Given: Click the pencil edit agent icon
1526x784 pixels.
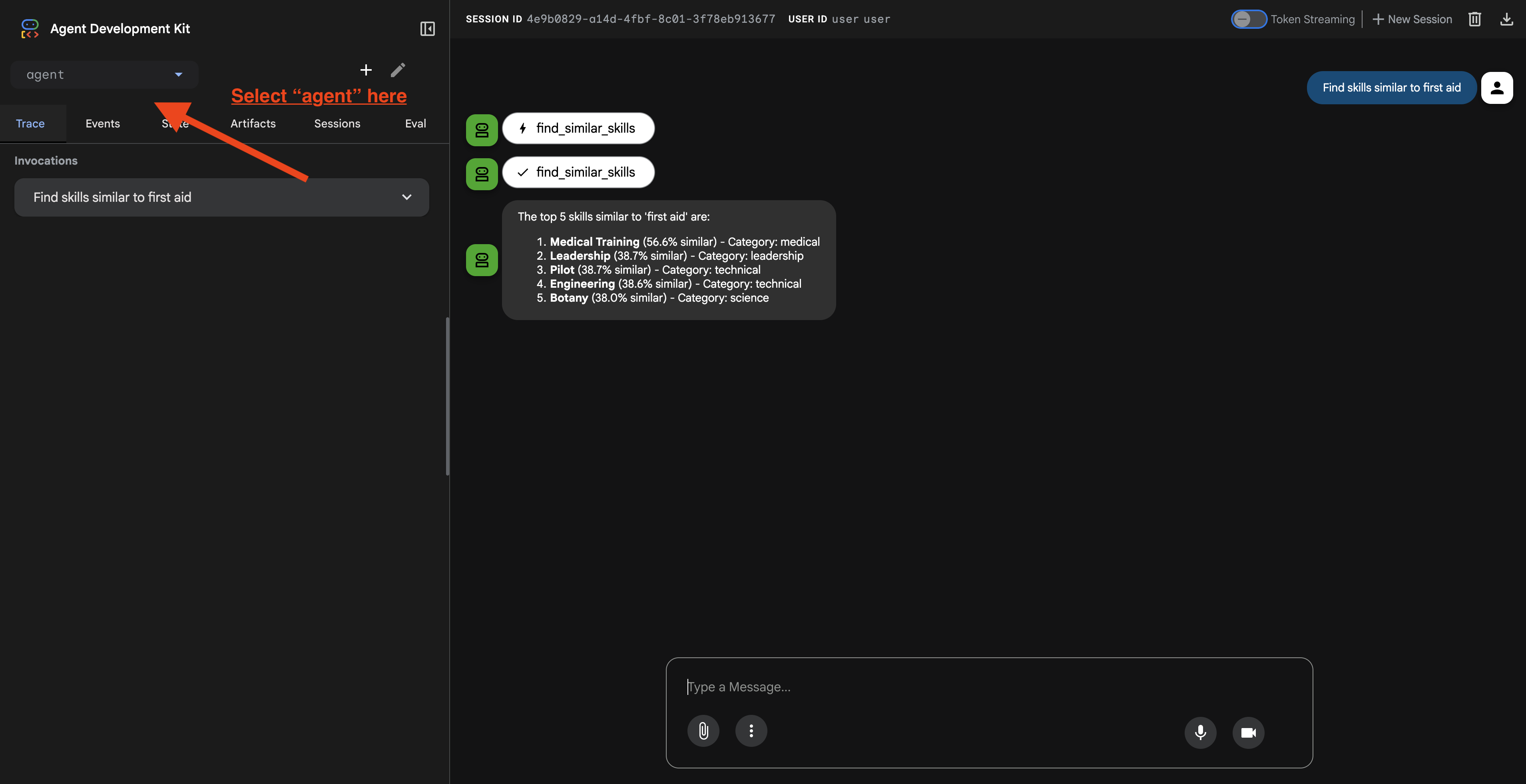Looking at the screenshot, I should click(x=398, y=70).
